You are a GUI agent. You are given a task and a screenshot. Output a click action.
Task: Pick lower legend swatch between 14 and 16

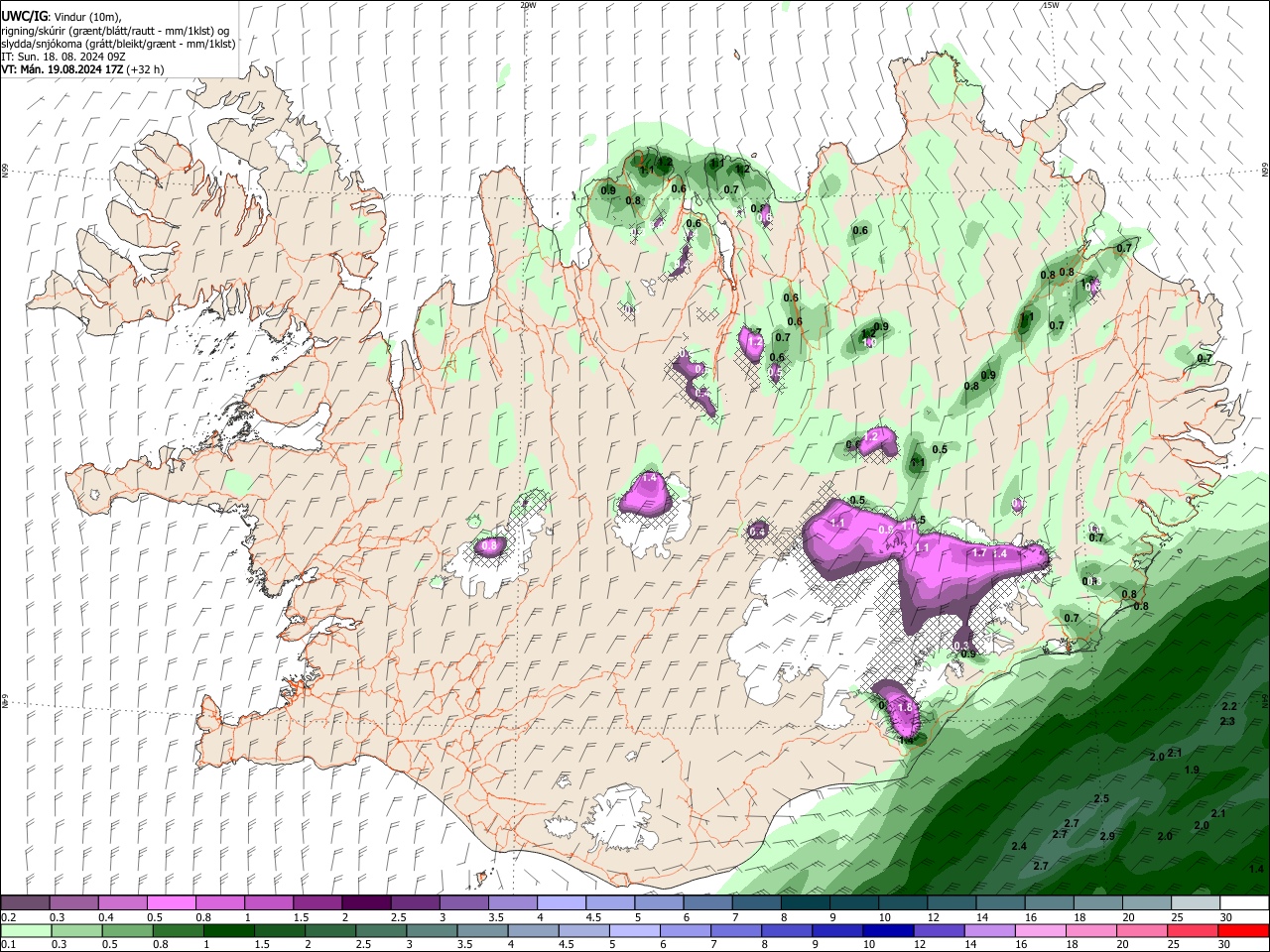(x=989, y=931)
